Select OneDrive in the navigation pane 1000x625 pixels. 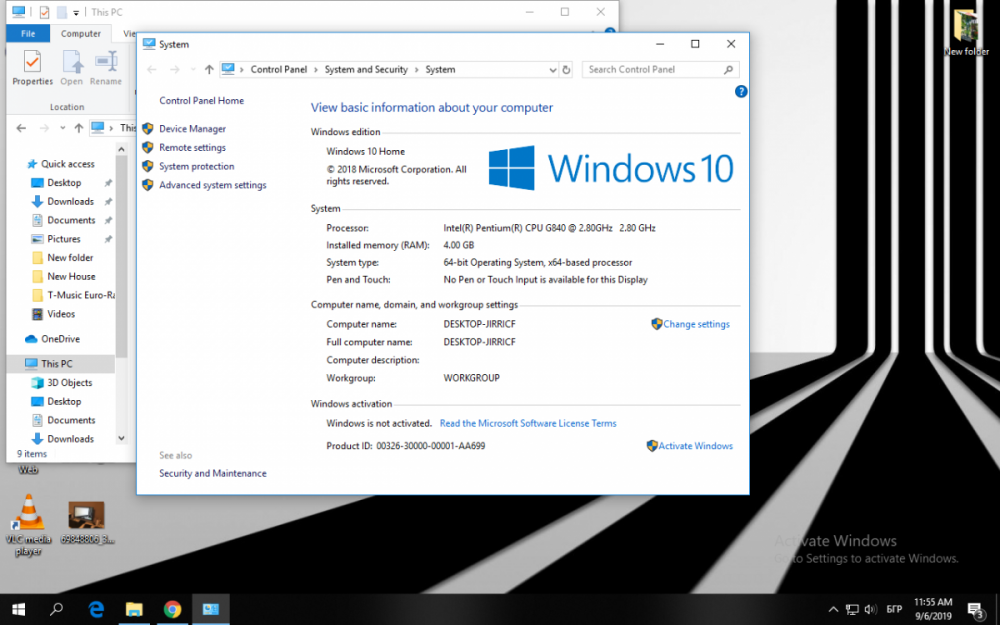[x=60, y=339]
